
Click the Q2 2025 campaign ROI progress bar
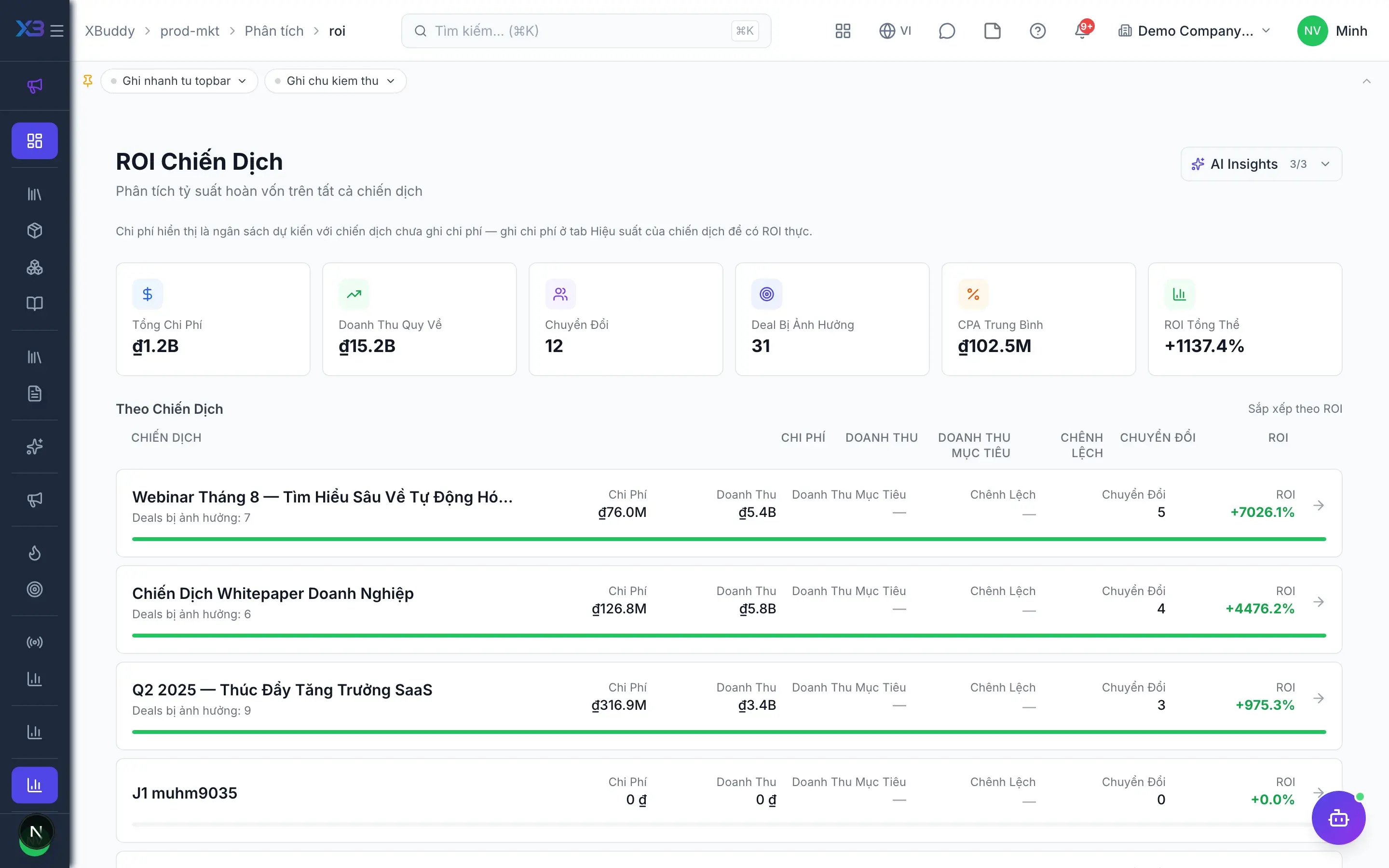click(729, 732)
